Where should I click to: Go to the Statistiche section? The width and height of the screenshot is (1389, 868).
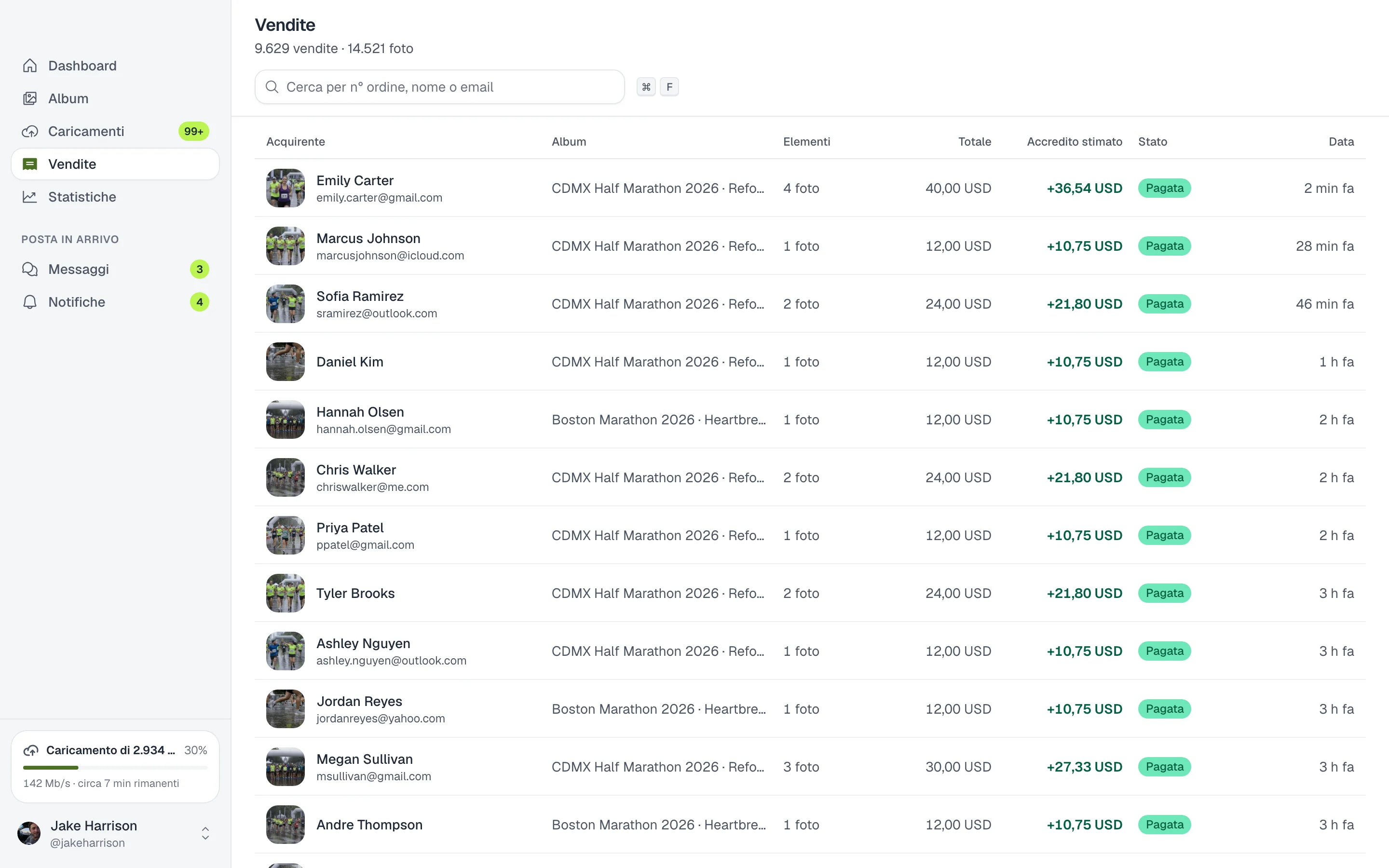click(x=115, y=197)
